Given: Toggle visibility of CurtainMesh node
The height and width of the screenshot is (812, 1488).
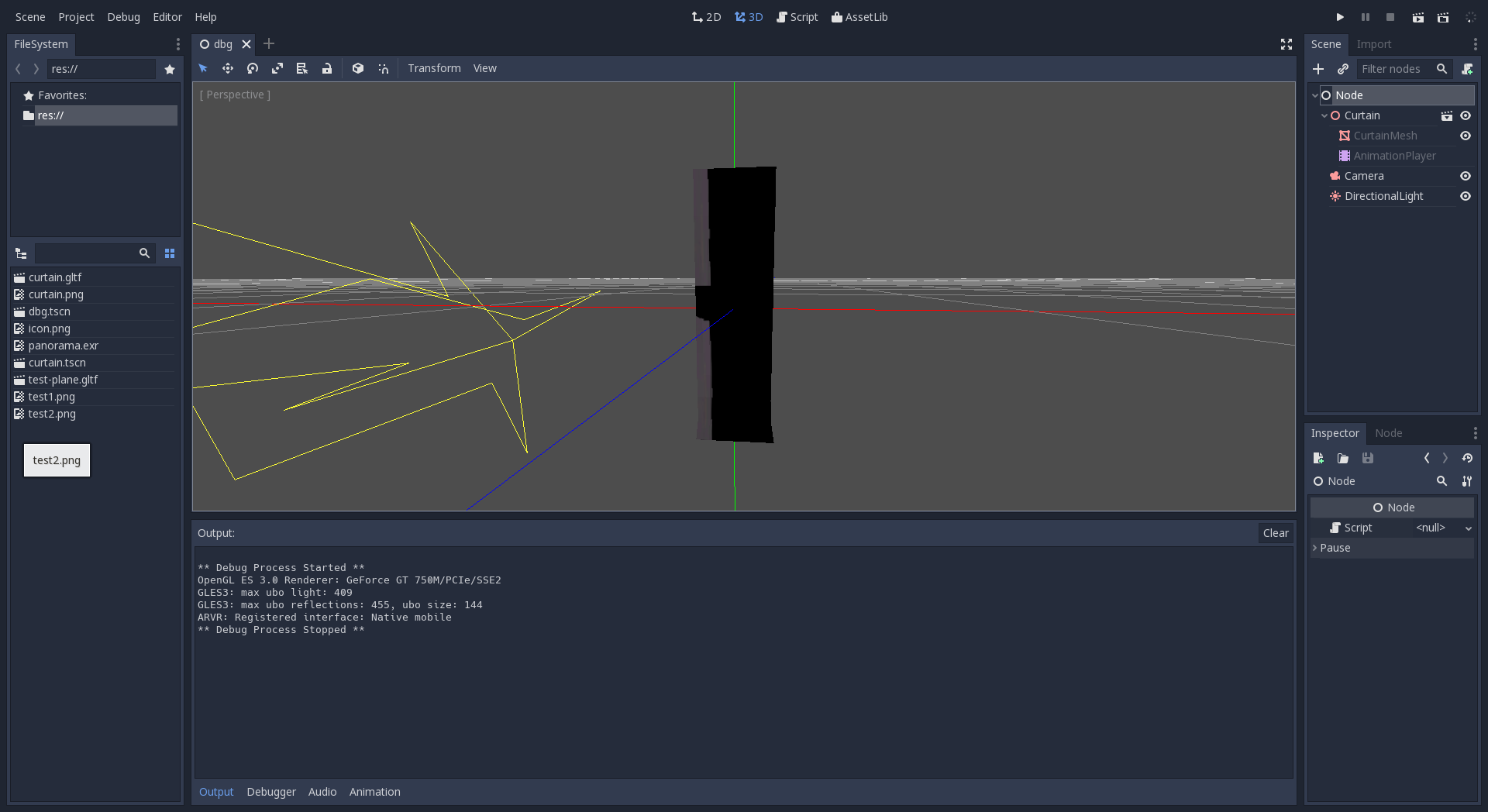Looking at the screenshot, I should tap(1466, 136).
